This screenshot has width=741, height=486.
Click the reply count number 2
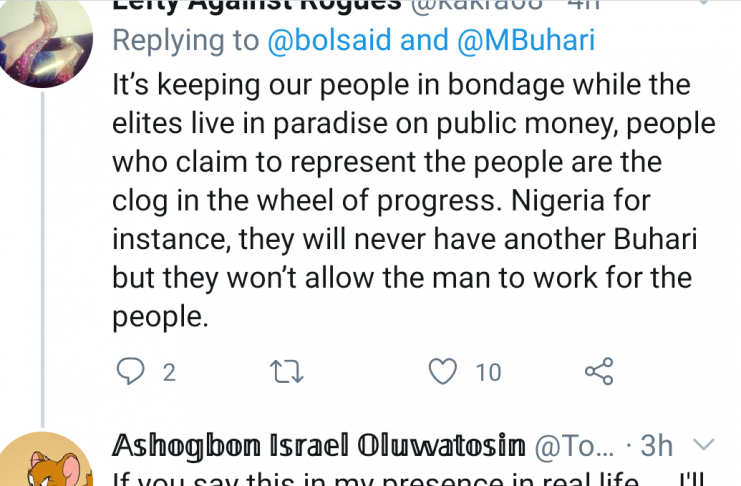tap(169, 373)
